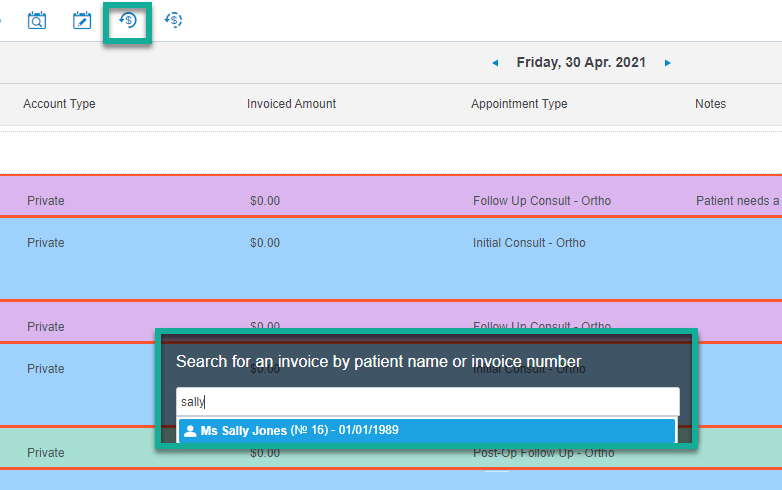The width and height of the screenshot is (782, 490).
Task: Click the Invoiced Amount column header
Action: [291, 104]
